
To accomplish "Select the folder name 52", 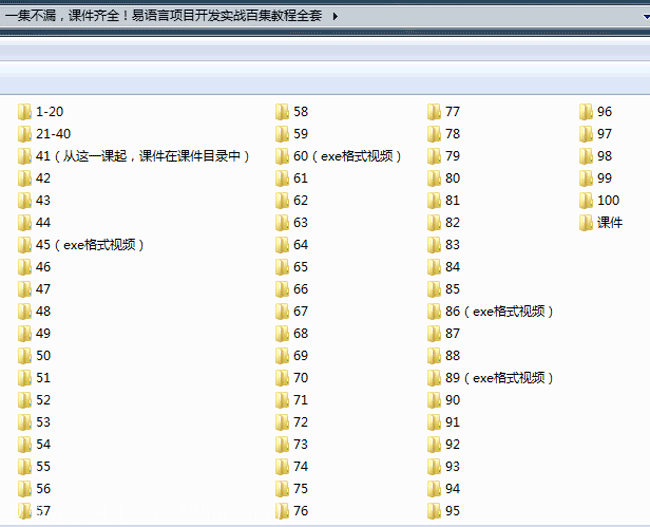I will [x=43, y=400].
